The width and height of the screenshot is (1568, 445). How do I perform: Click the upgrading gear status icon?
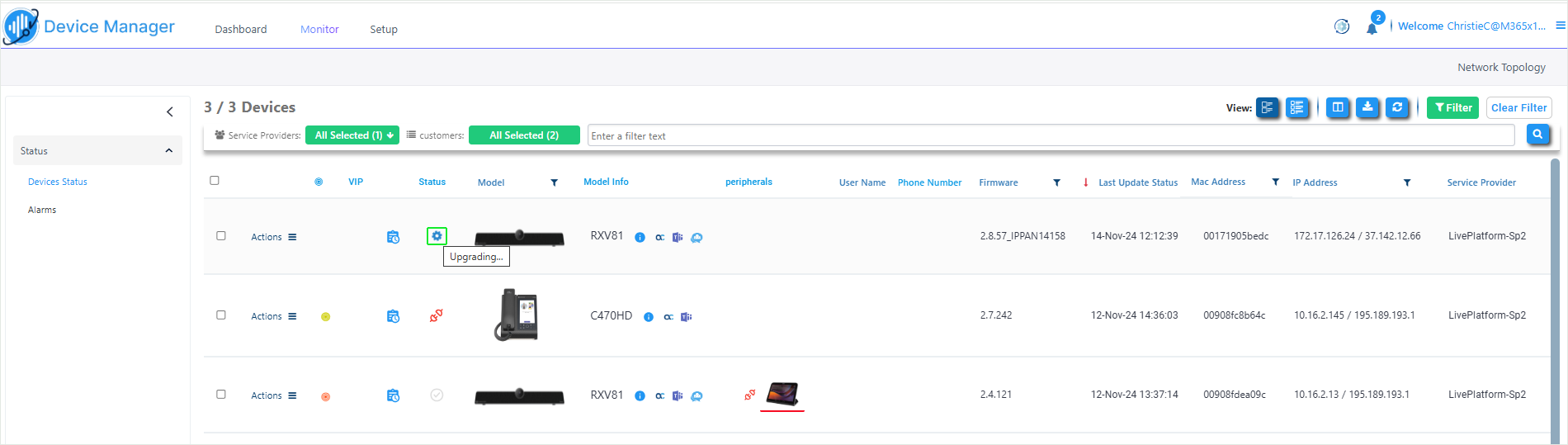point(437,236)
